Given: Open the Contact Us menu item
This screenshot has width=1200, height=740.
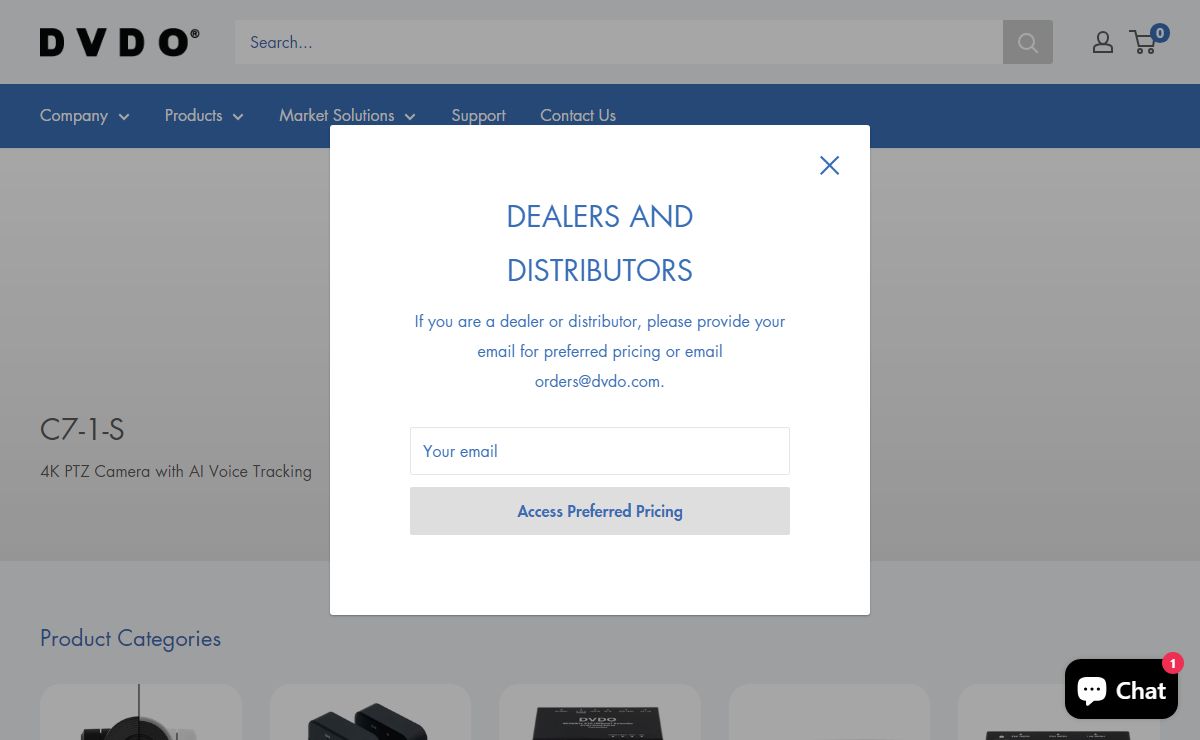Looking at the screenshot, I should tap(578, 116).
